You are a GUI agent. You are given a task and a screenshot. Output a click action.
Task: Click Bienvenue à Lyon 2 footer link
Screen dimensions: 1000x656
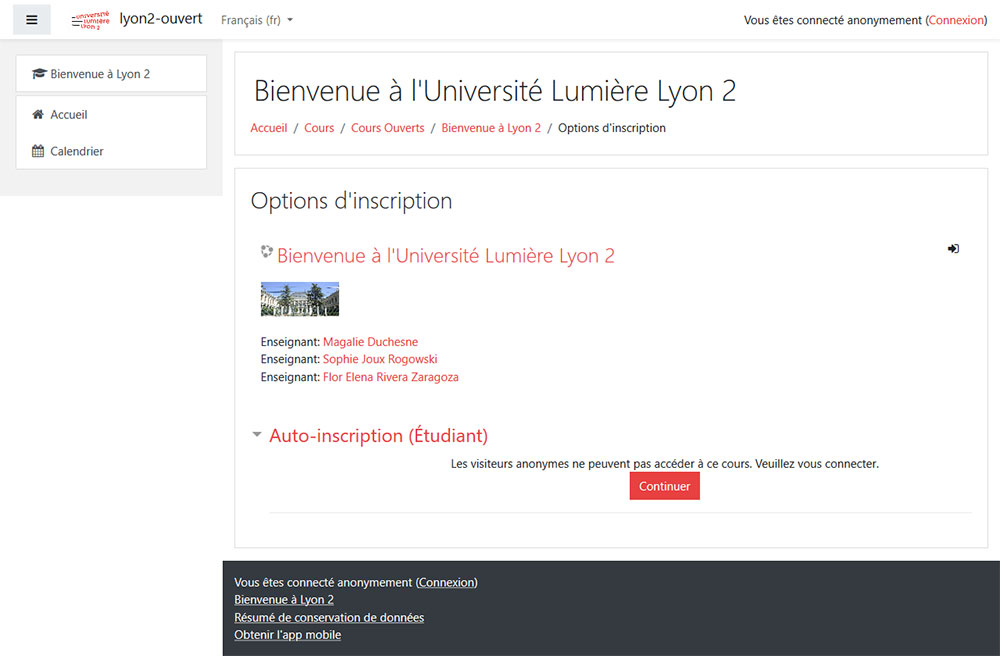[284, 599]
